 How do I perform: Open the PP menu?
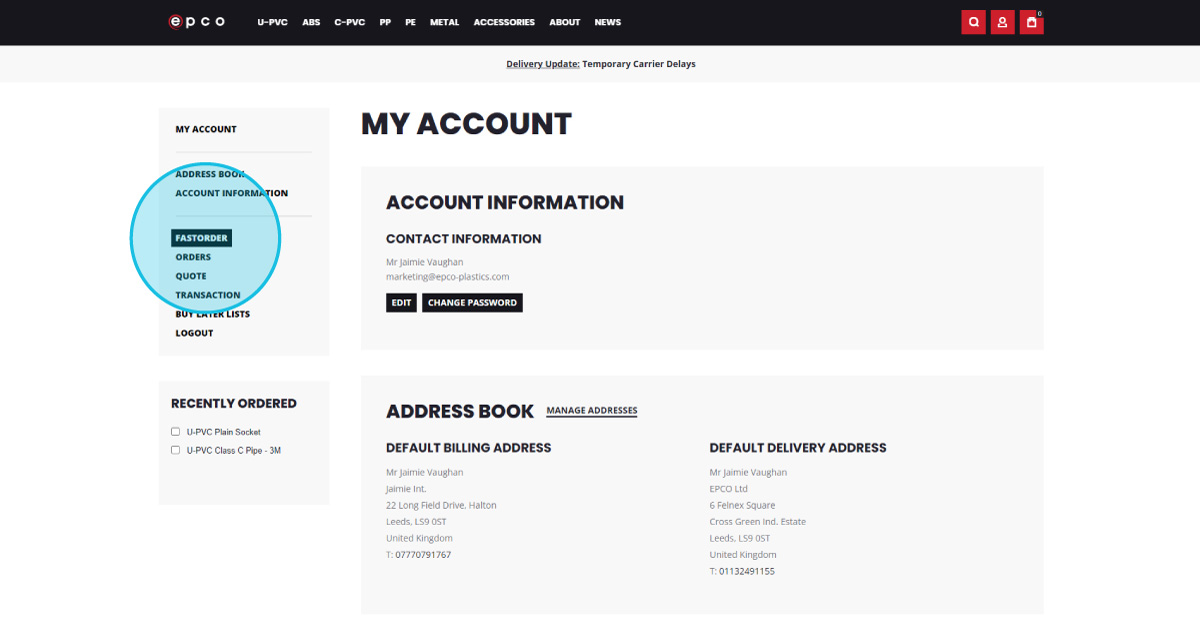point(385,22)
